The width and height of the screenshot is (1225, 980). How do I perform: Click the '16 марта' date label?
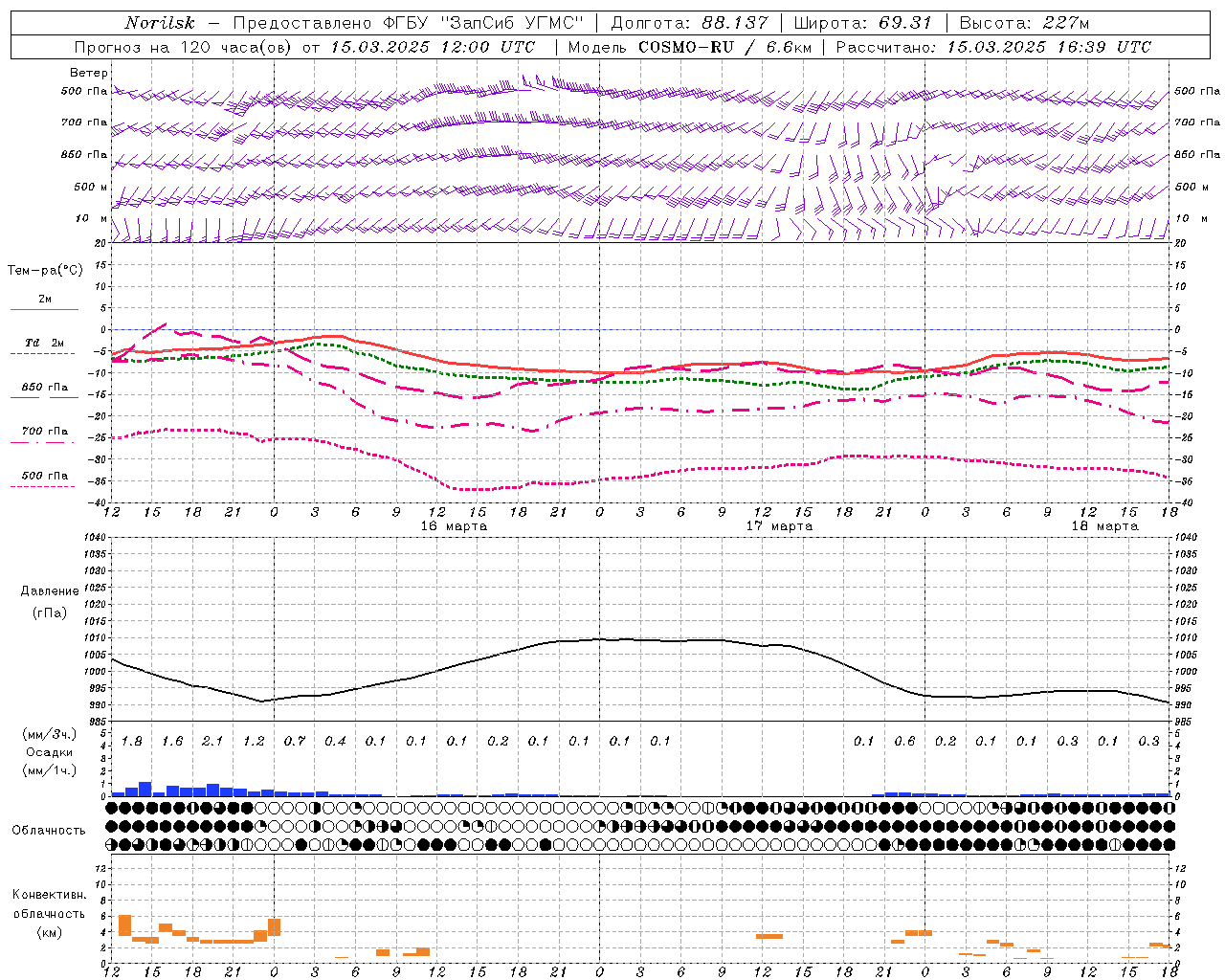454,526
